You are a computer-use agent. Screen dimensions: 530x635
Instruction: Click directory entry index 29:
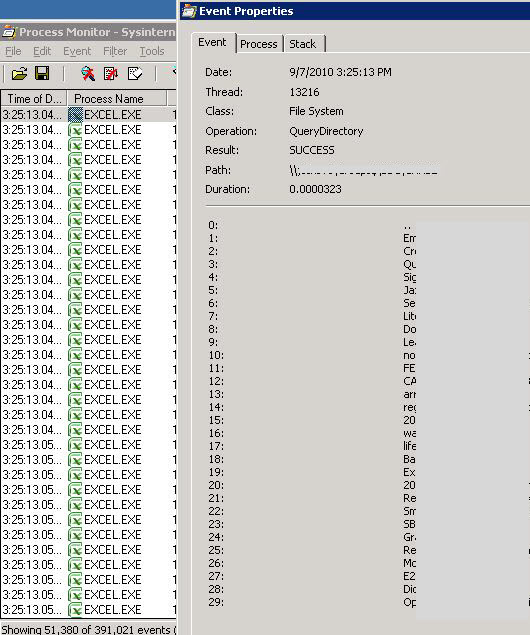tap(216, 602)
